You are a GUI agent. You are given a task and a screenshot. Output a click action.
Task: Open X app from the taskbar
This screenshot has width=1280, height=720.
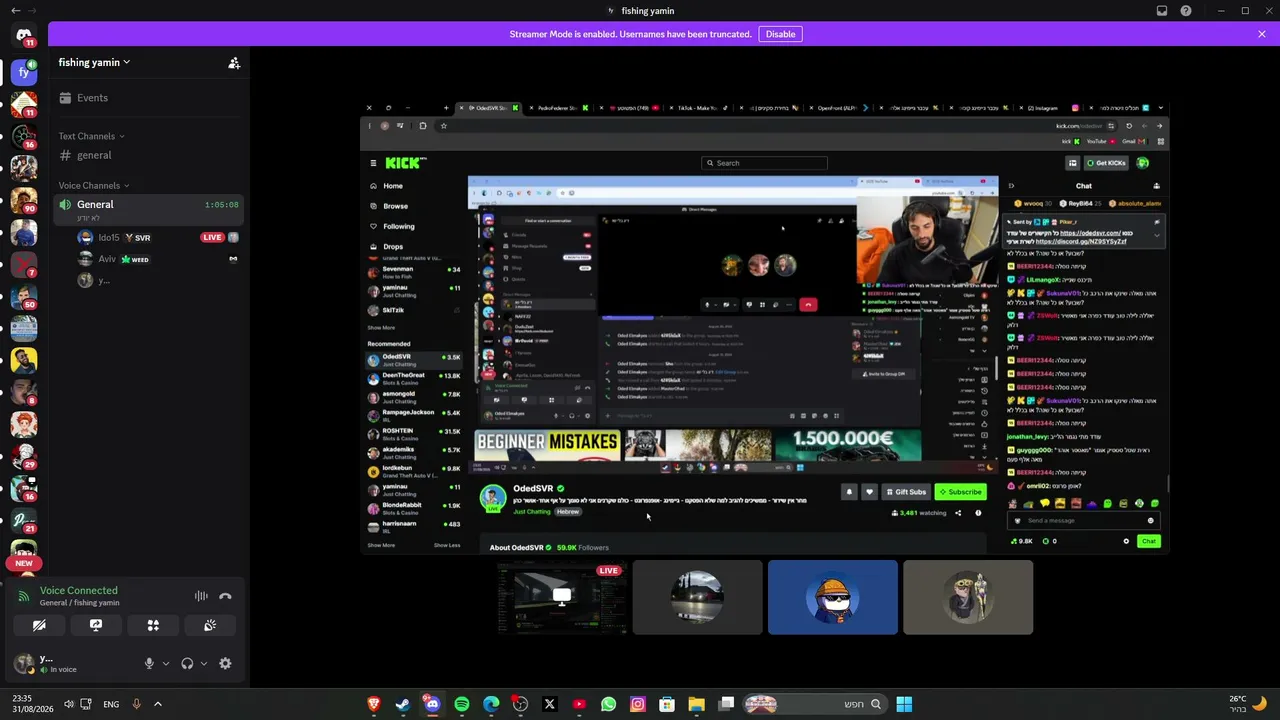click(549, 704)
